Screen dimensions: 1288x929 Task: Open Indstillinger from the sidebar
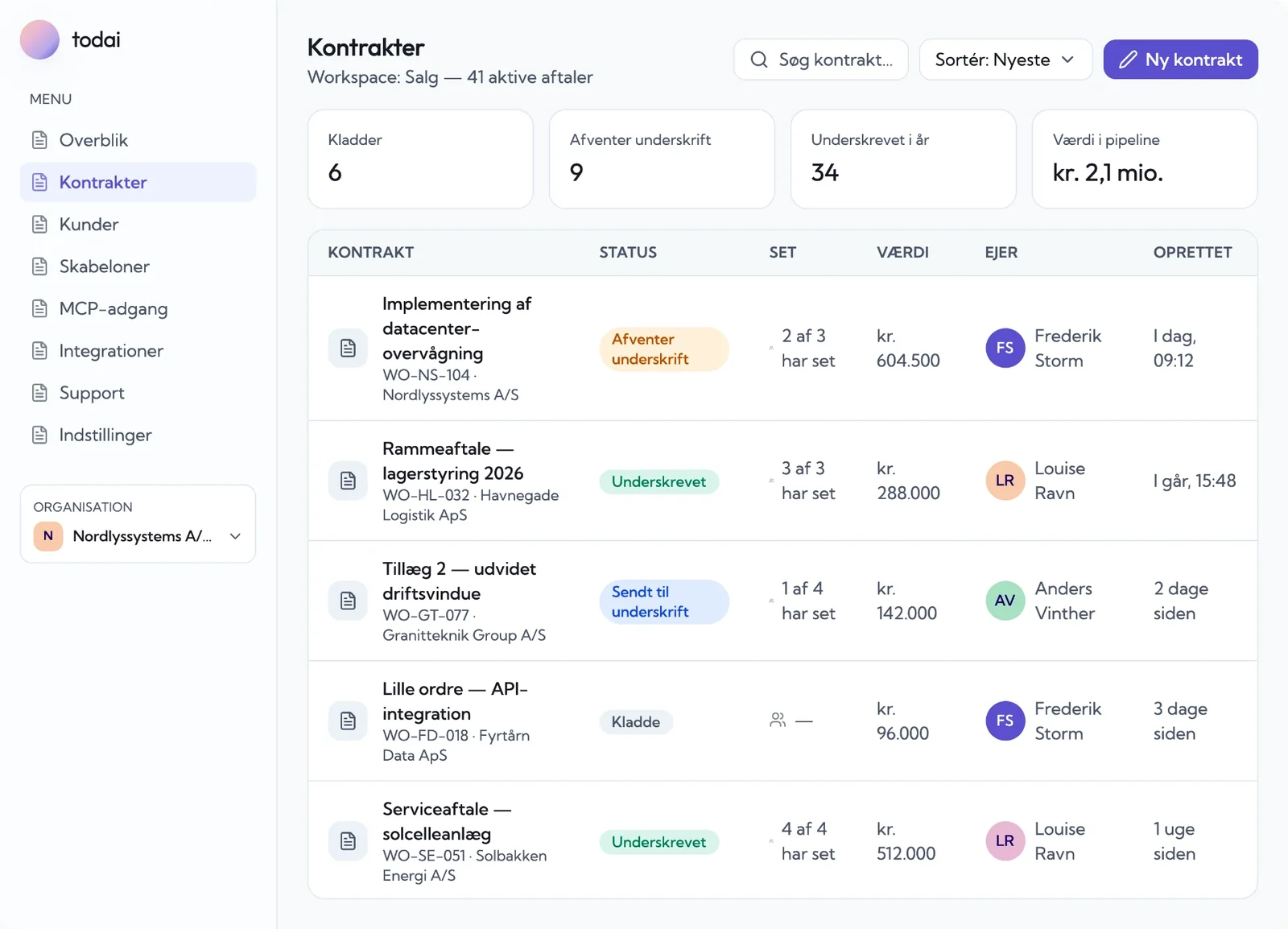[x=138, y=435]
